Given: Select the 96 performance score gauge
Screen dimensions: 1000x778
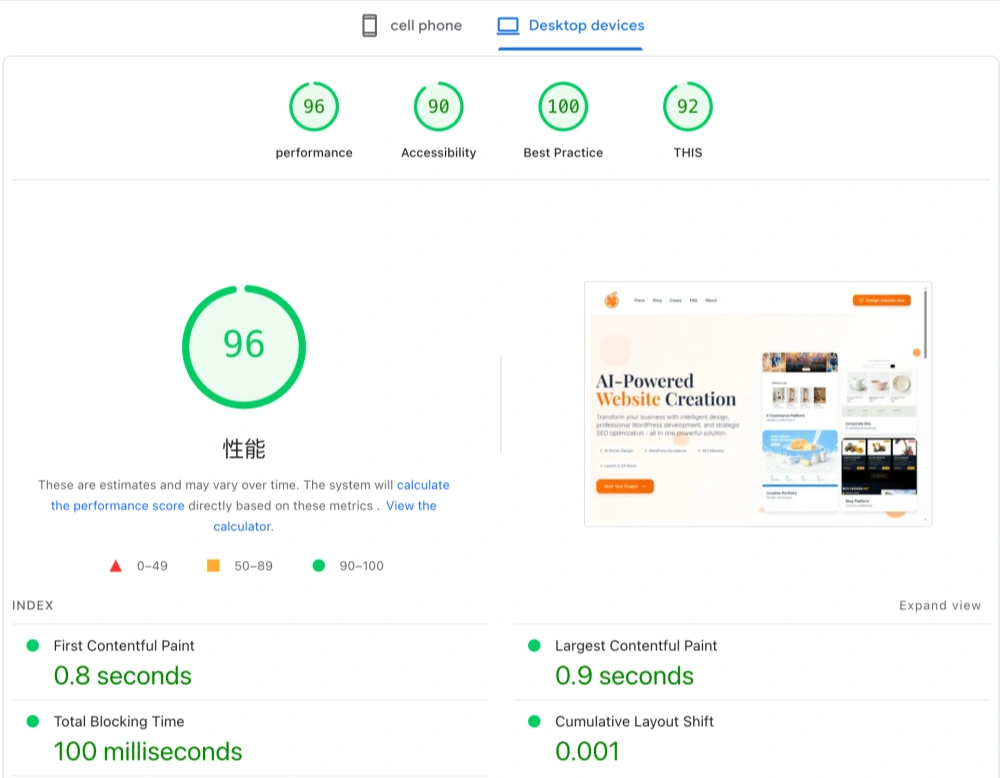Looking at the screenshot, I should pyautogui.click(x=313, y=105).
